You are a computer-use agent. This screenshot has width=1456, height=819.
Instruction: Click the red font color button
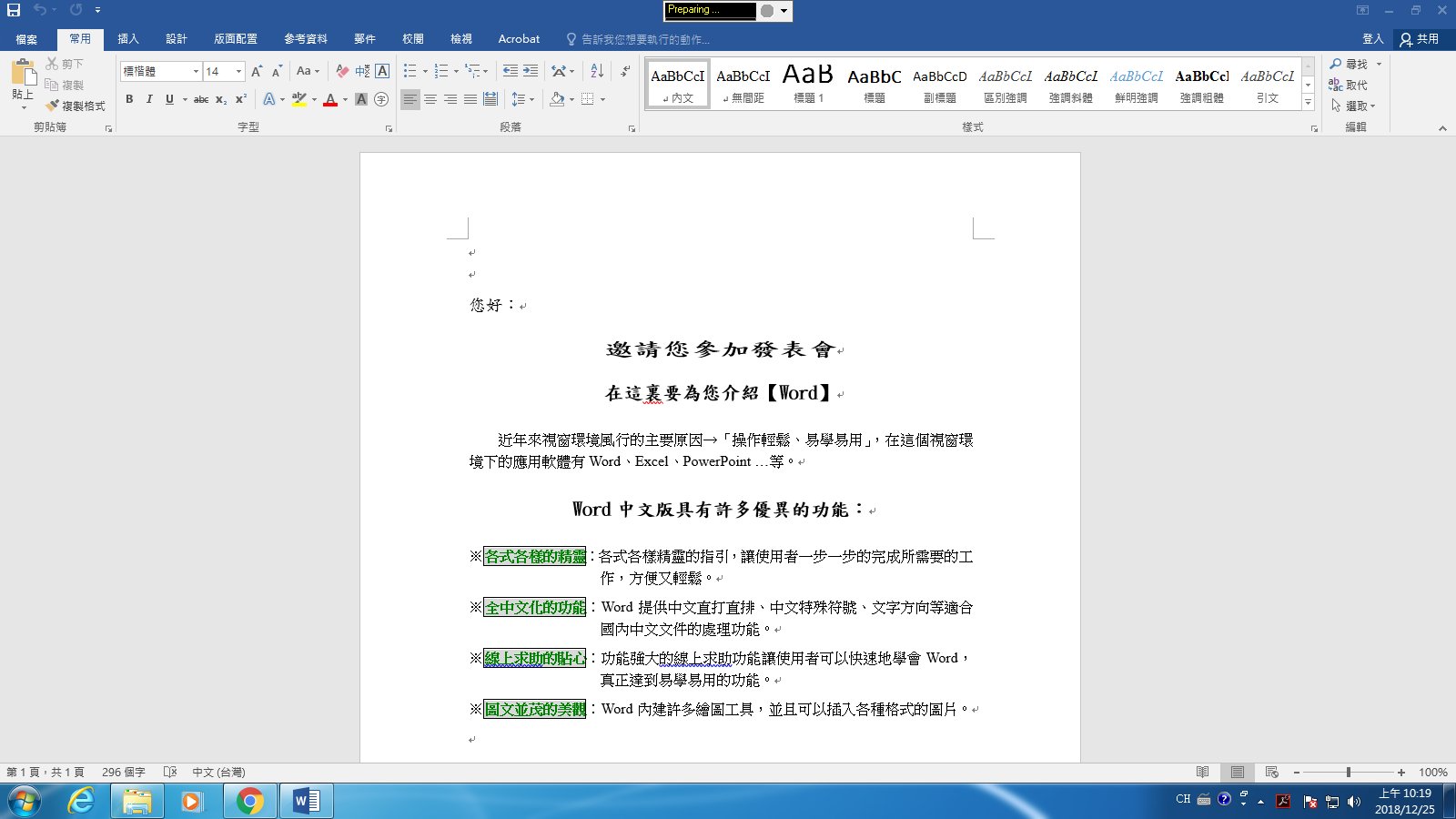(330, 99)
